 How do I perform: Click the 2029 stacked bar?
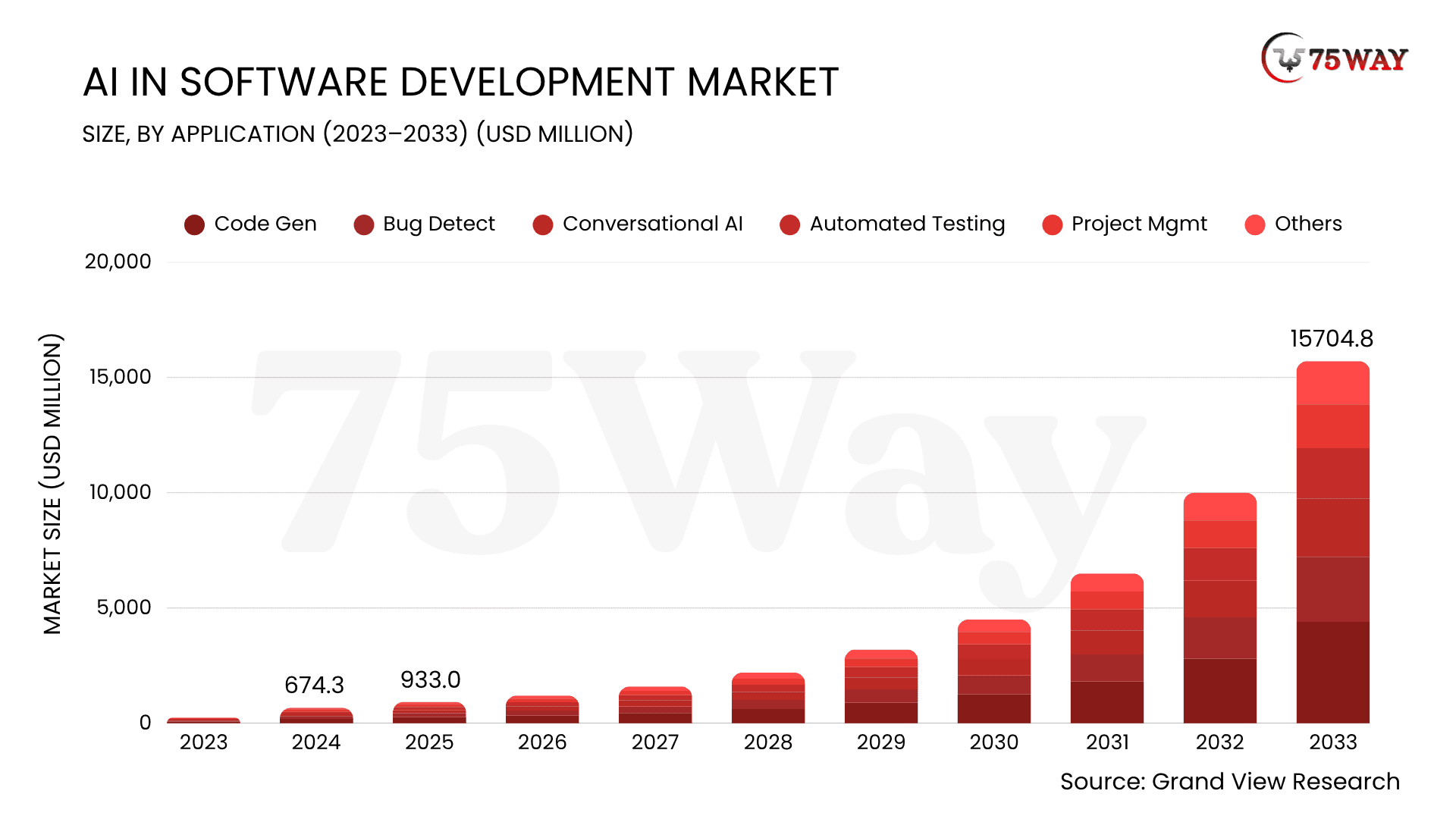[880, 686]
